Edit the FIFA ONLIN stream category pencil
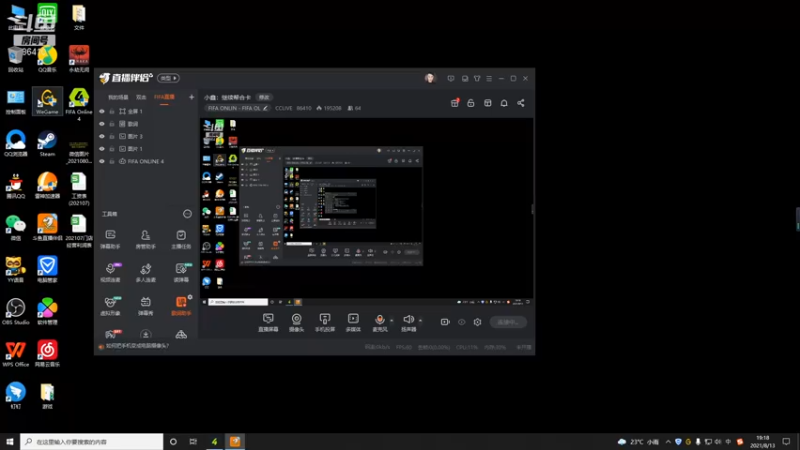The width and height of the screenshot is (800, 450). click(x=265, y=108)
